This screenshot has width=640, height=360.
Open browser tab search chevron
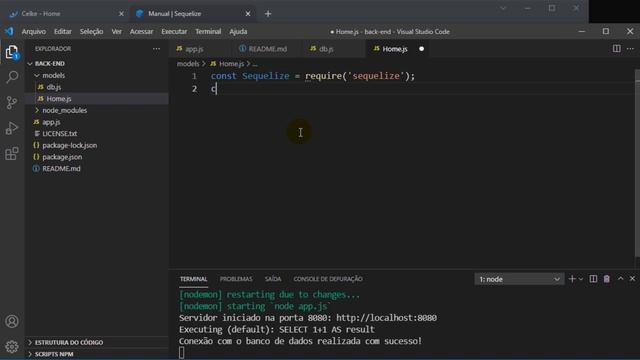503,8
